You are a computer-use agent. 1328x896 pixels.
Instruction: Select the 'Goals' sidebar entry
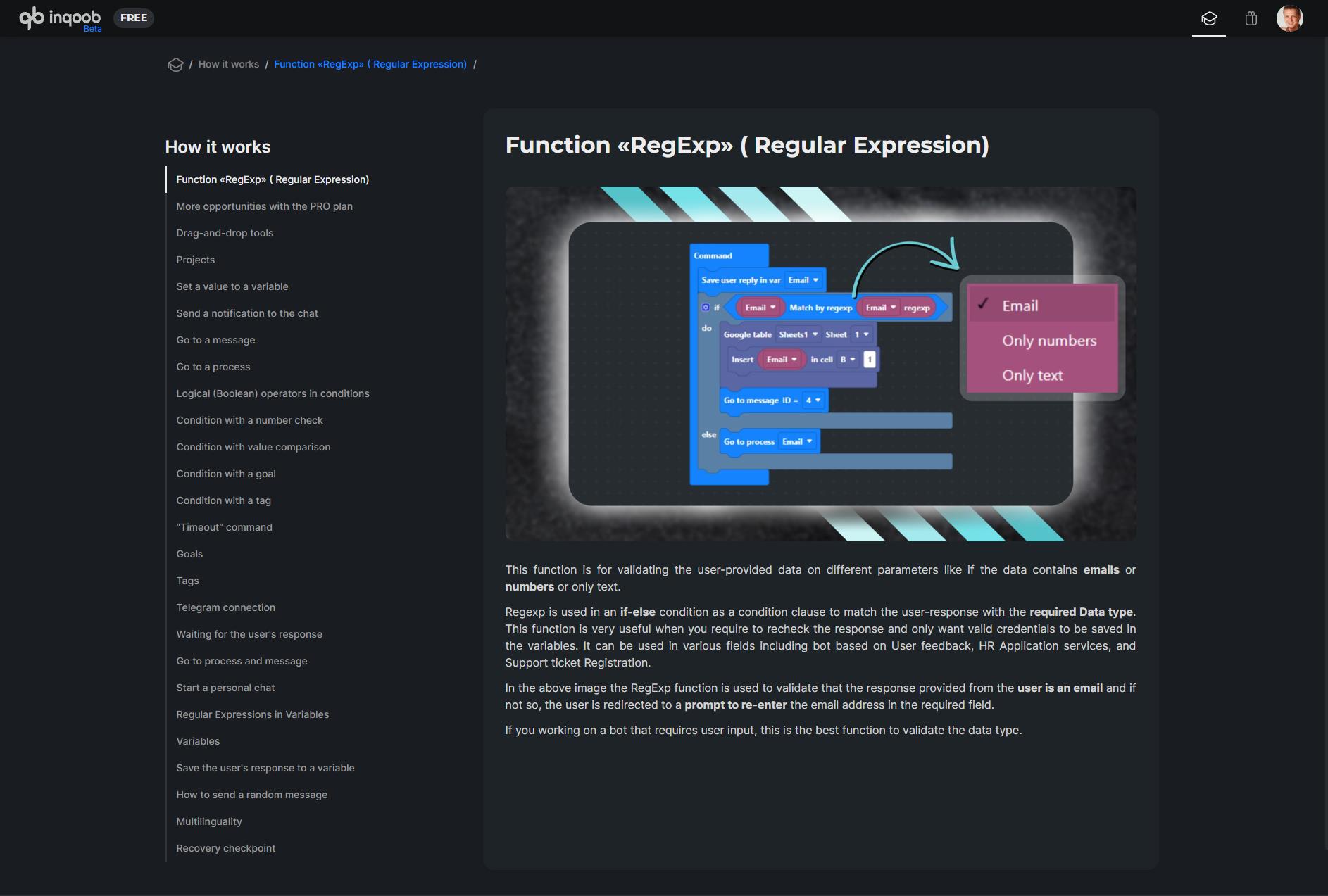[x=189, y=554]
